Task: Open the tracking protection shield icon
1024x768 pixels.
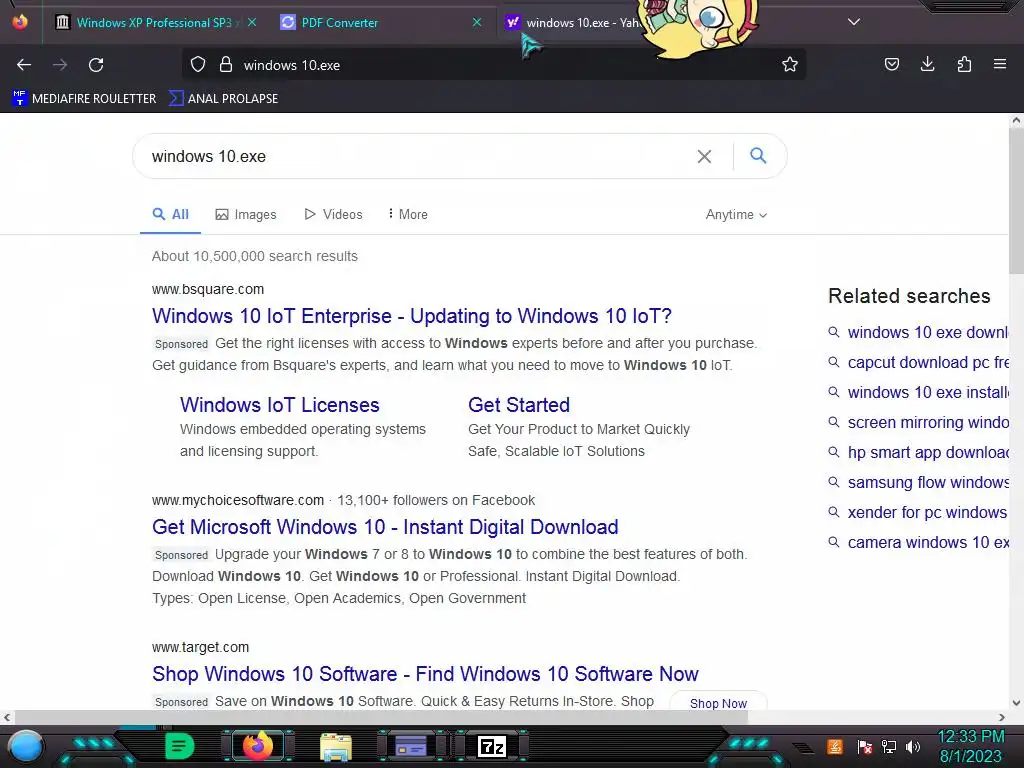Action: 198,65
